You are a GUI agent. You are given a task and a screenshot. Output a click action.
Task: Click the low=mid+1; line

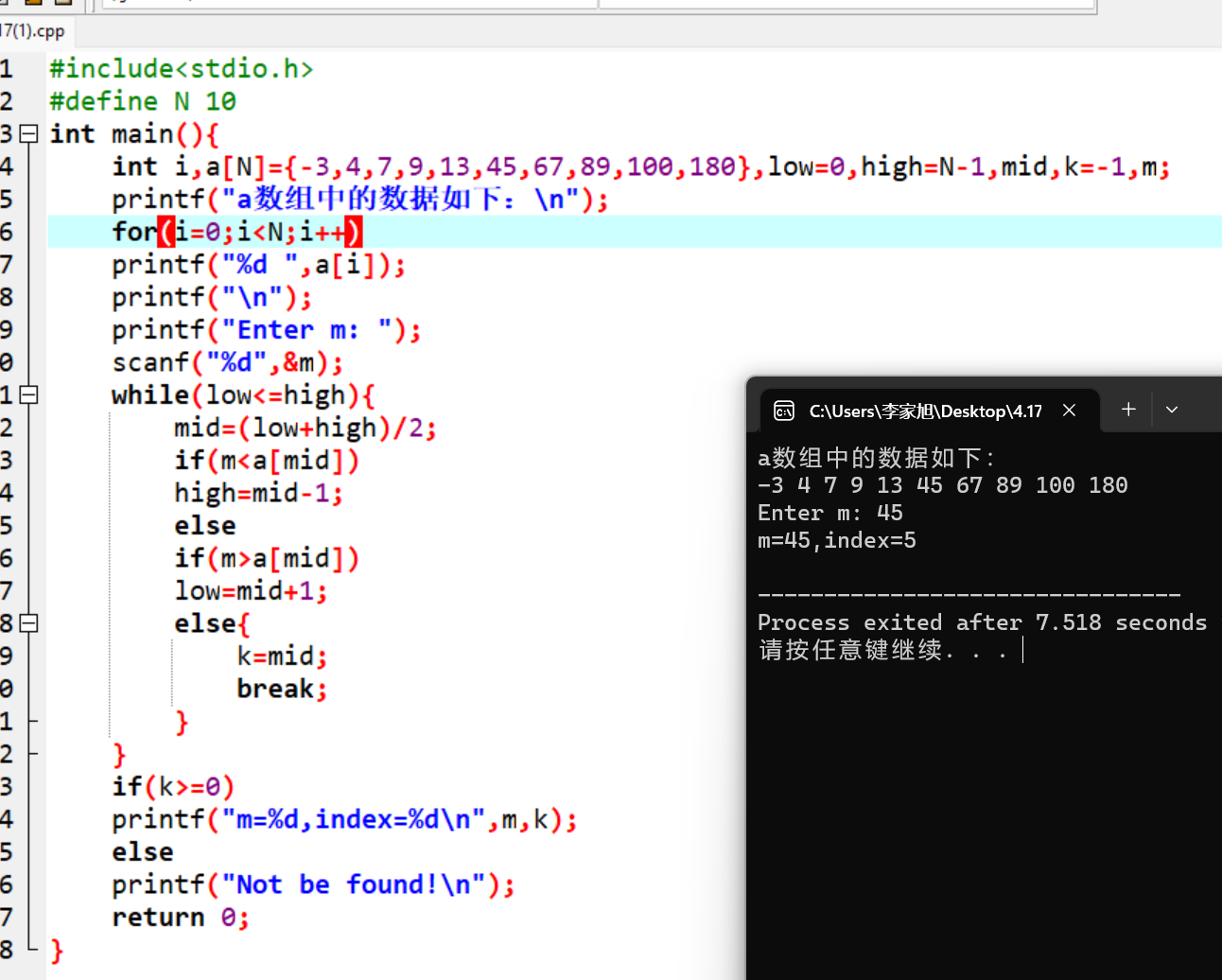tap(251, 591)
